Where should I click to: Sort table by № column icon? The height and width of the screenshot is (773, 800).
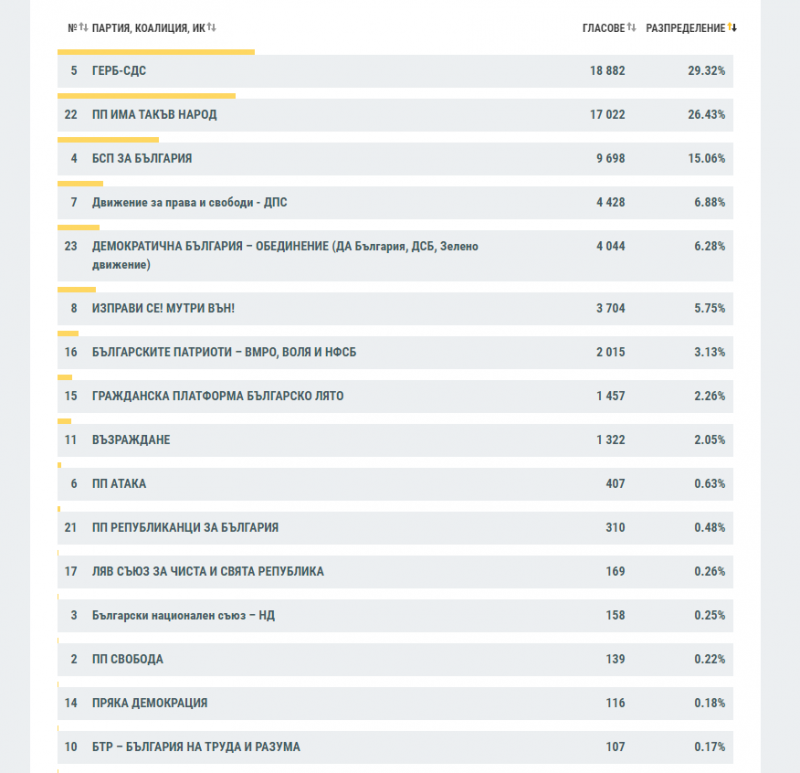(83, 28)
